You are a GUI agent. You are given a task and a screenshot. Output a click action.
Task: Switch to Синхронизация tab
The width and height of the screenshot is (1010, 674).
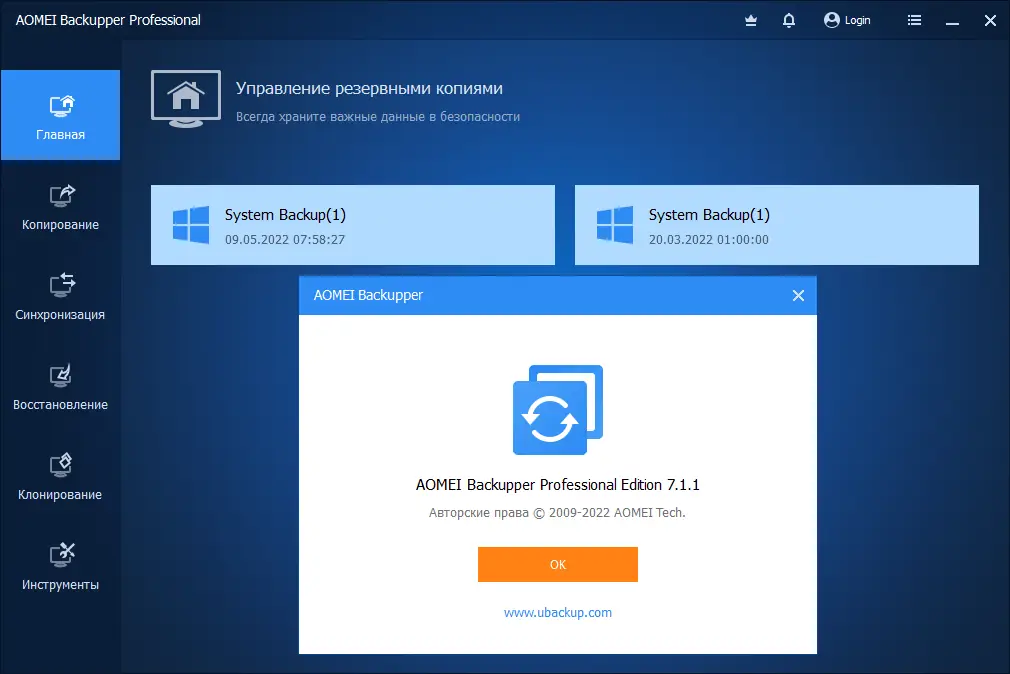[61, 296]
